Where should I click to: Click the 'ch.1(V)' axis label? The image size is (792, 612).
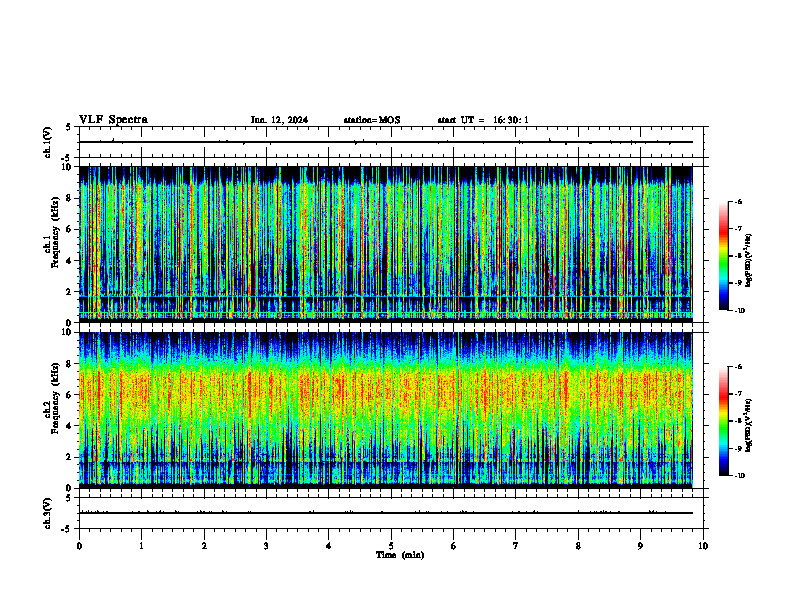(48, 142)
